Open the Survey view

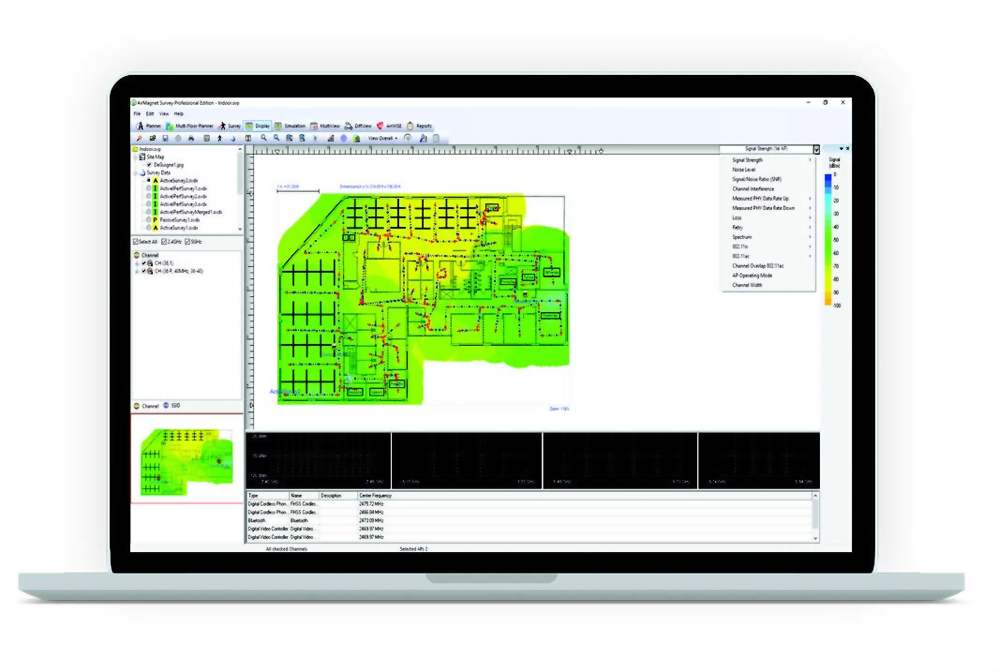(230, 126)
